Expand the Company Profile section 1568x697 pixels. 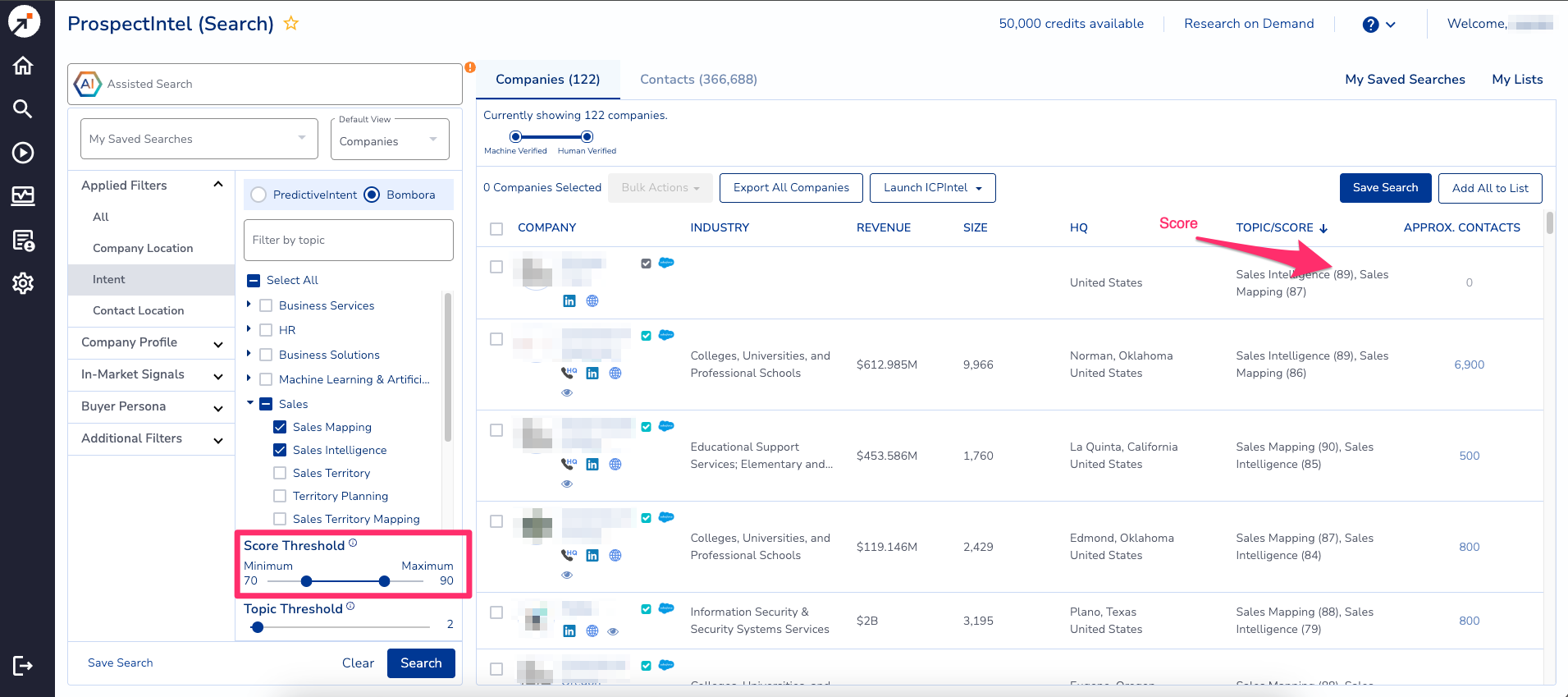218,344
